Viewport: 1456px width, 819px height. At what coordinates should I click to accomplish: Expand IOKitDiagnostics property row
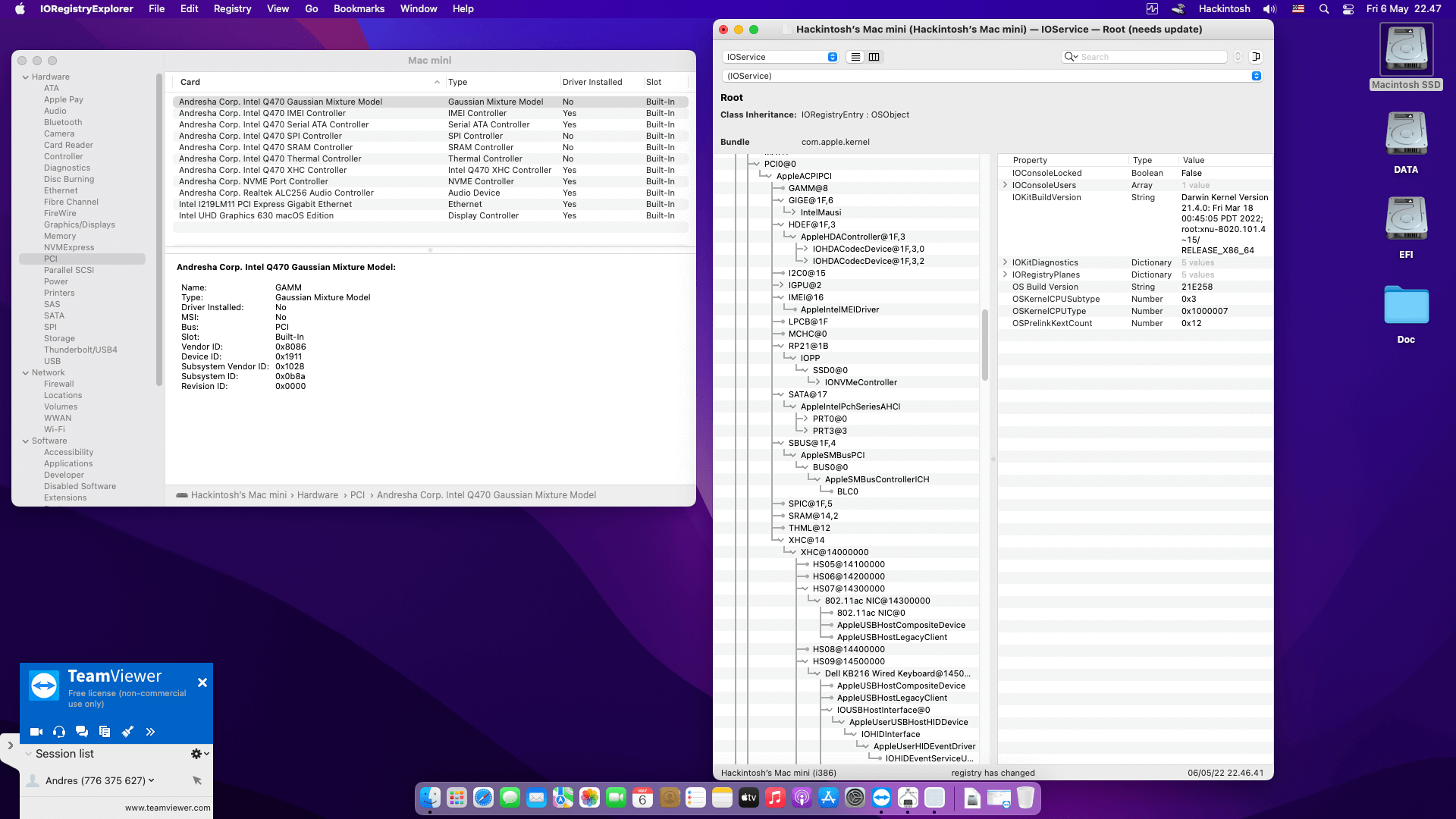pos(1006,262)
